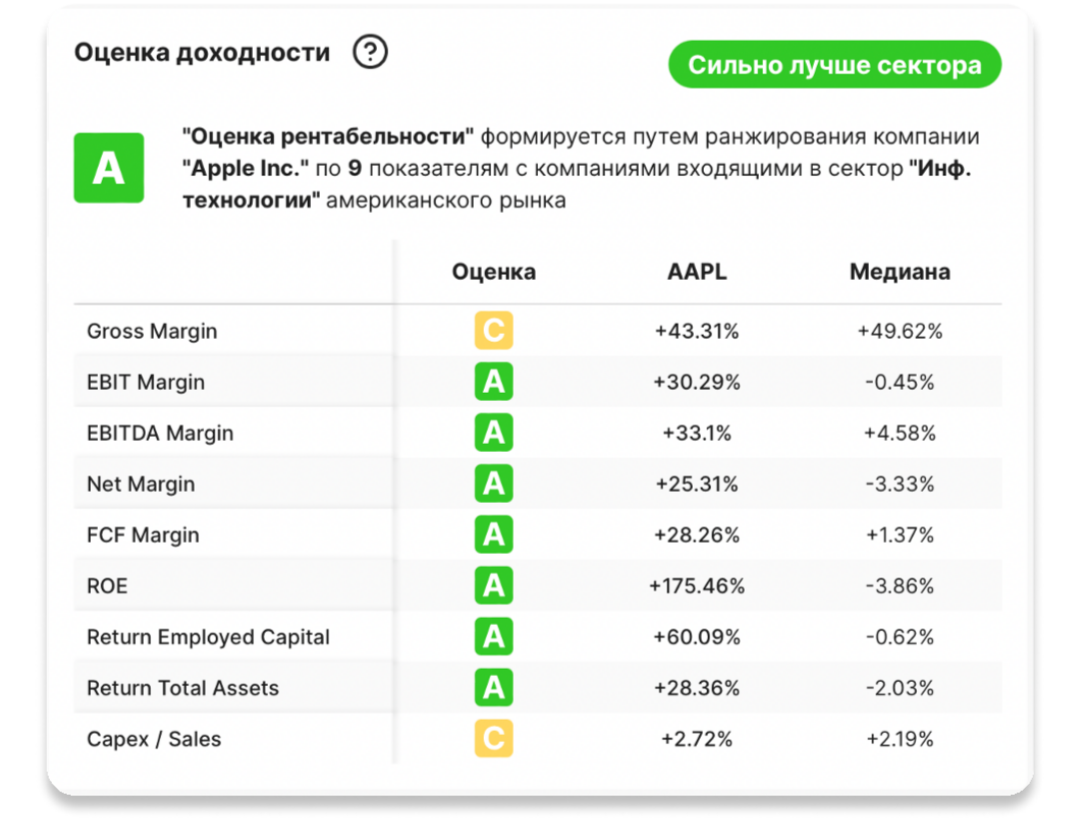Select the 'Оценка' column header
The image size is (1080, 834).
coord(494,272)
